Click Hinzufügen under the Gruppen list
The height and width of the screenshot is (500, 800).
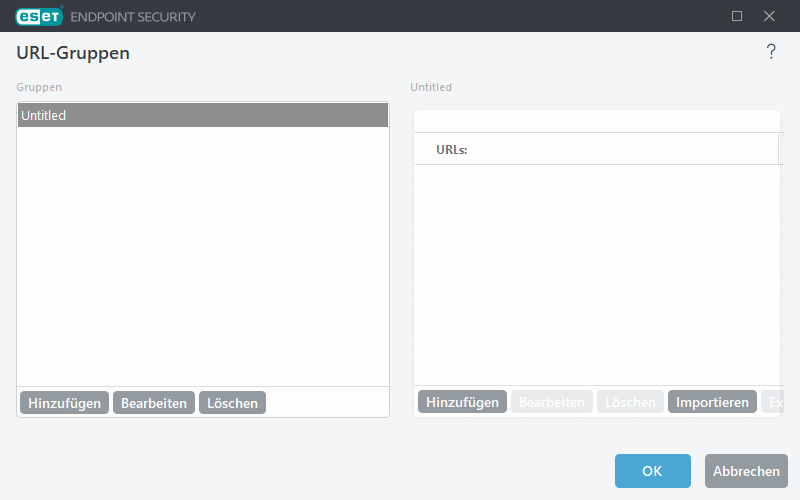click(x=64, y=403)
